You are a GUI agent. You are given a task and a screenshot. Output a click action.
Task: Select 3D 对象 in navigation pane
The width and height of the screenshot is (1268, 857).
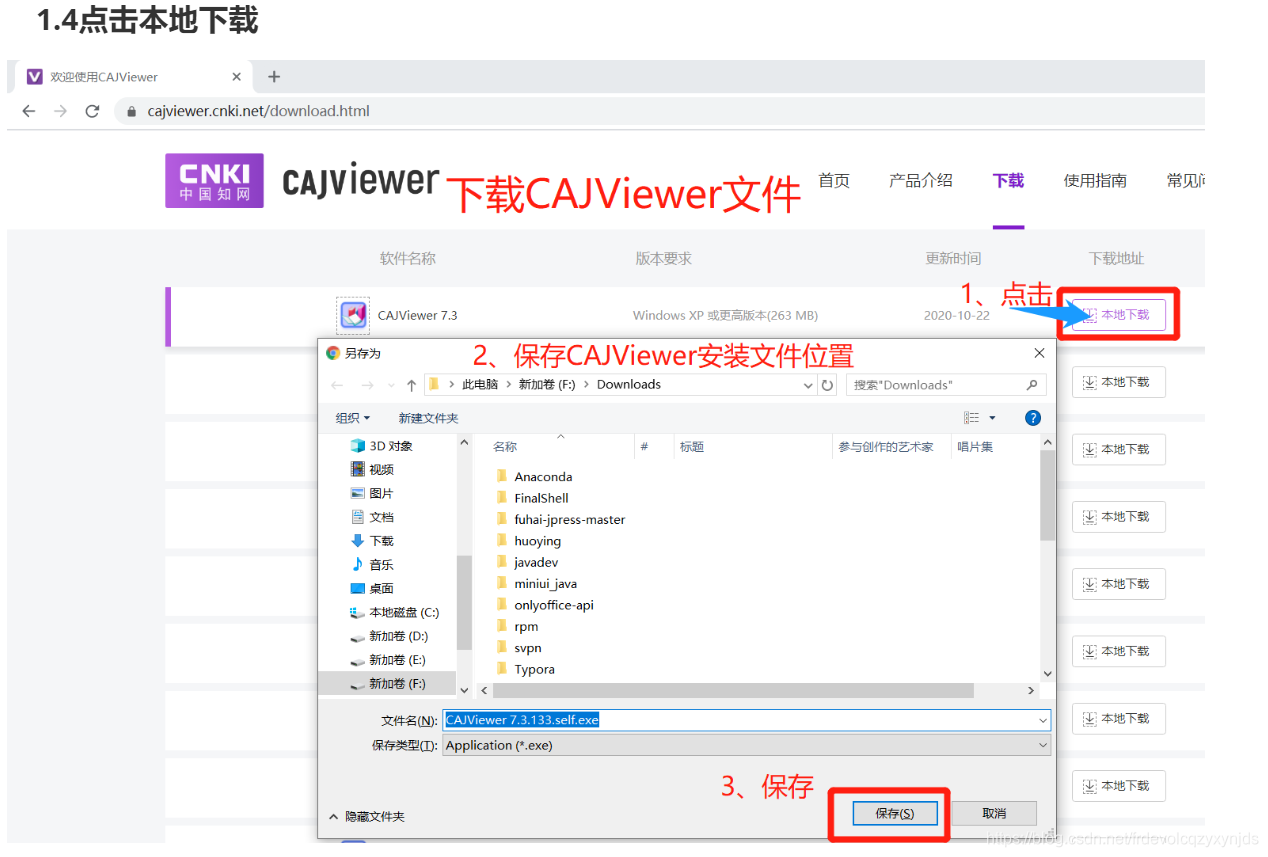[381, 446]
